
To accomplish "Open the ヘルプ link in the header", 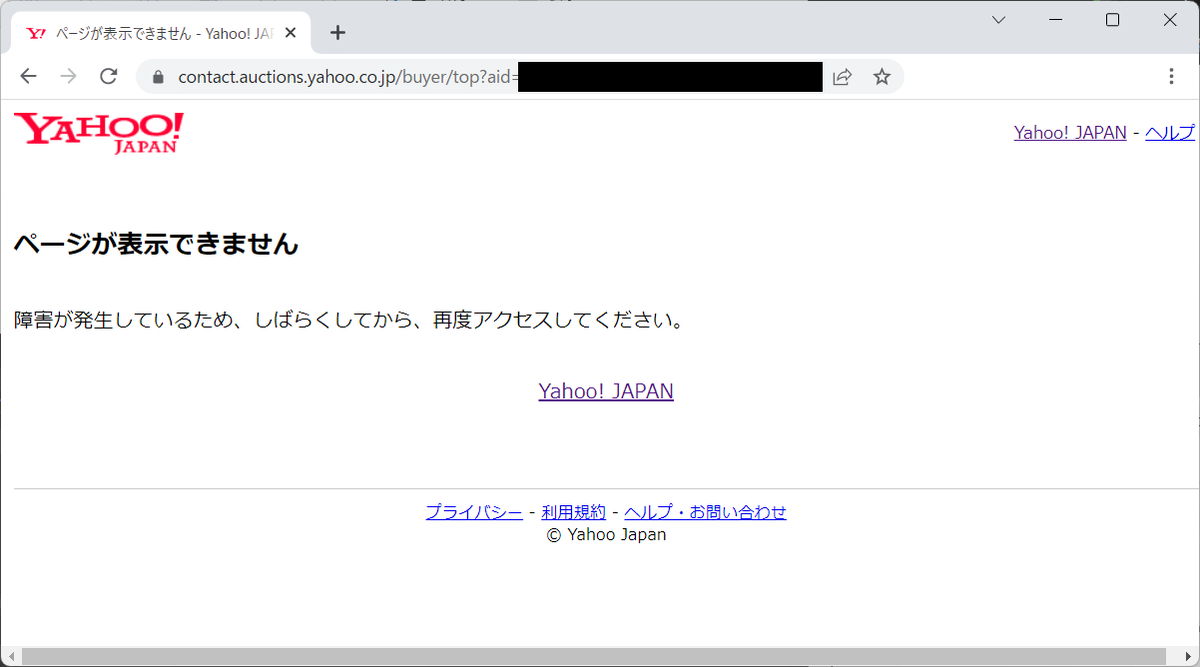I will pos(1170,133).
